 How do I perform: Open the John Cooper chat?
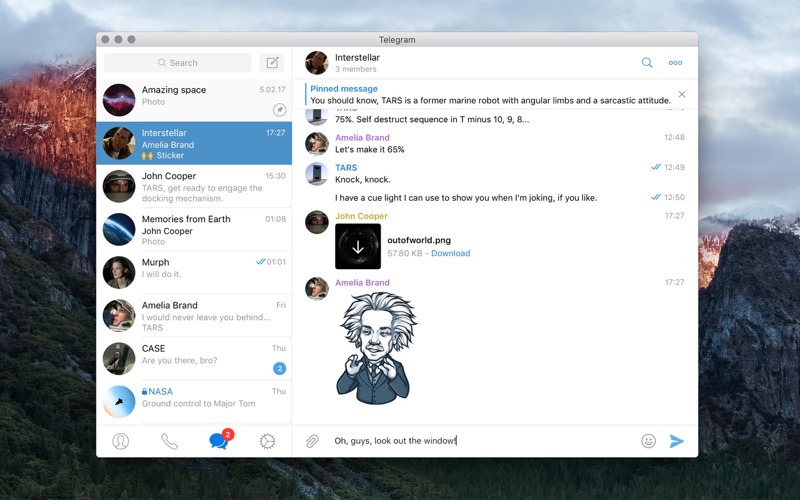195,187
